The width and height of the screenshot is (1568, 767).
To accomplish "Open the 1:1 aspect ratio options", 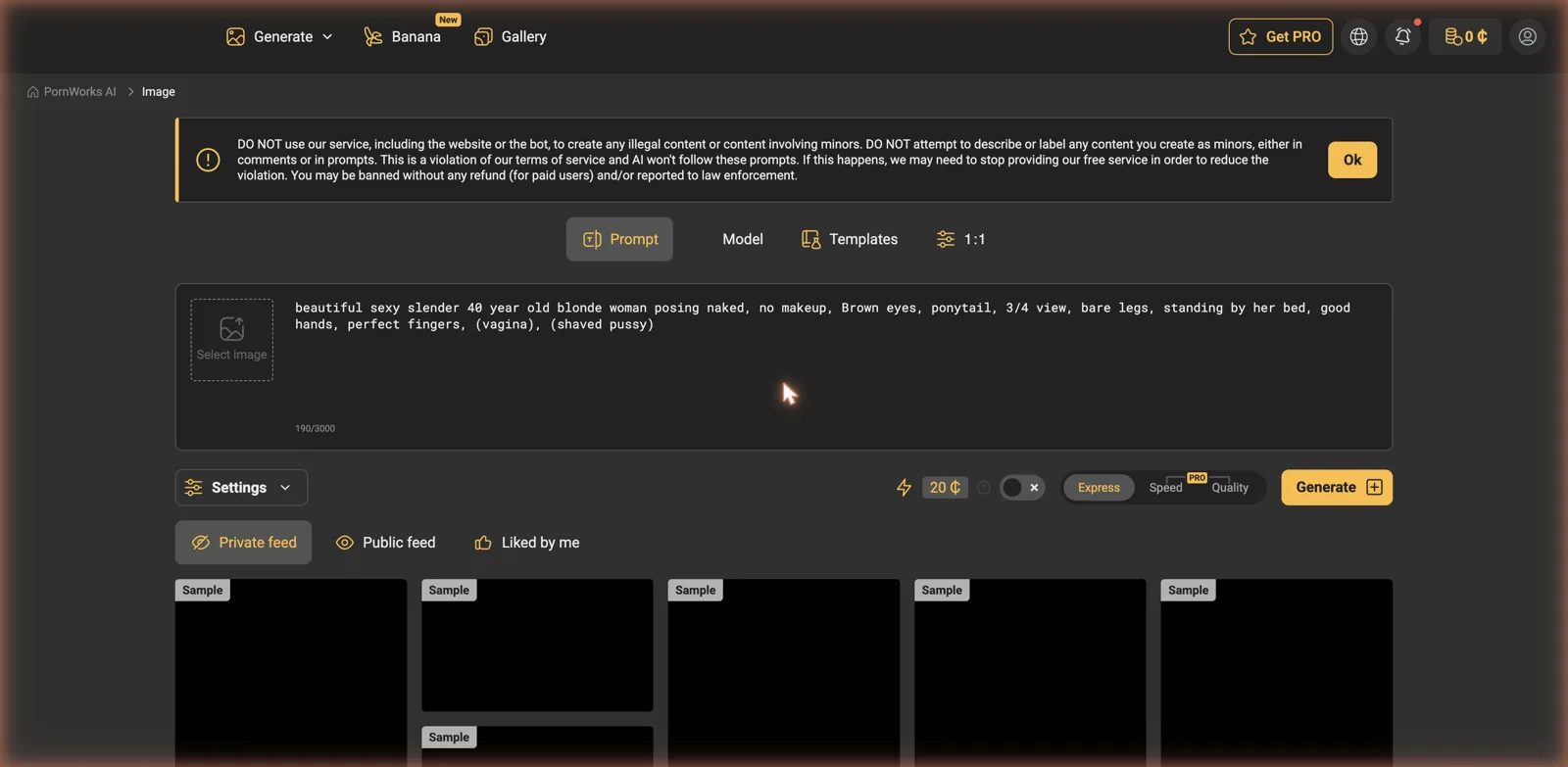I will click(x=960, y=239).
